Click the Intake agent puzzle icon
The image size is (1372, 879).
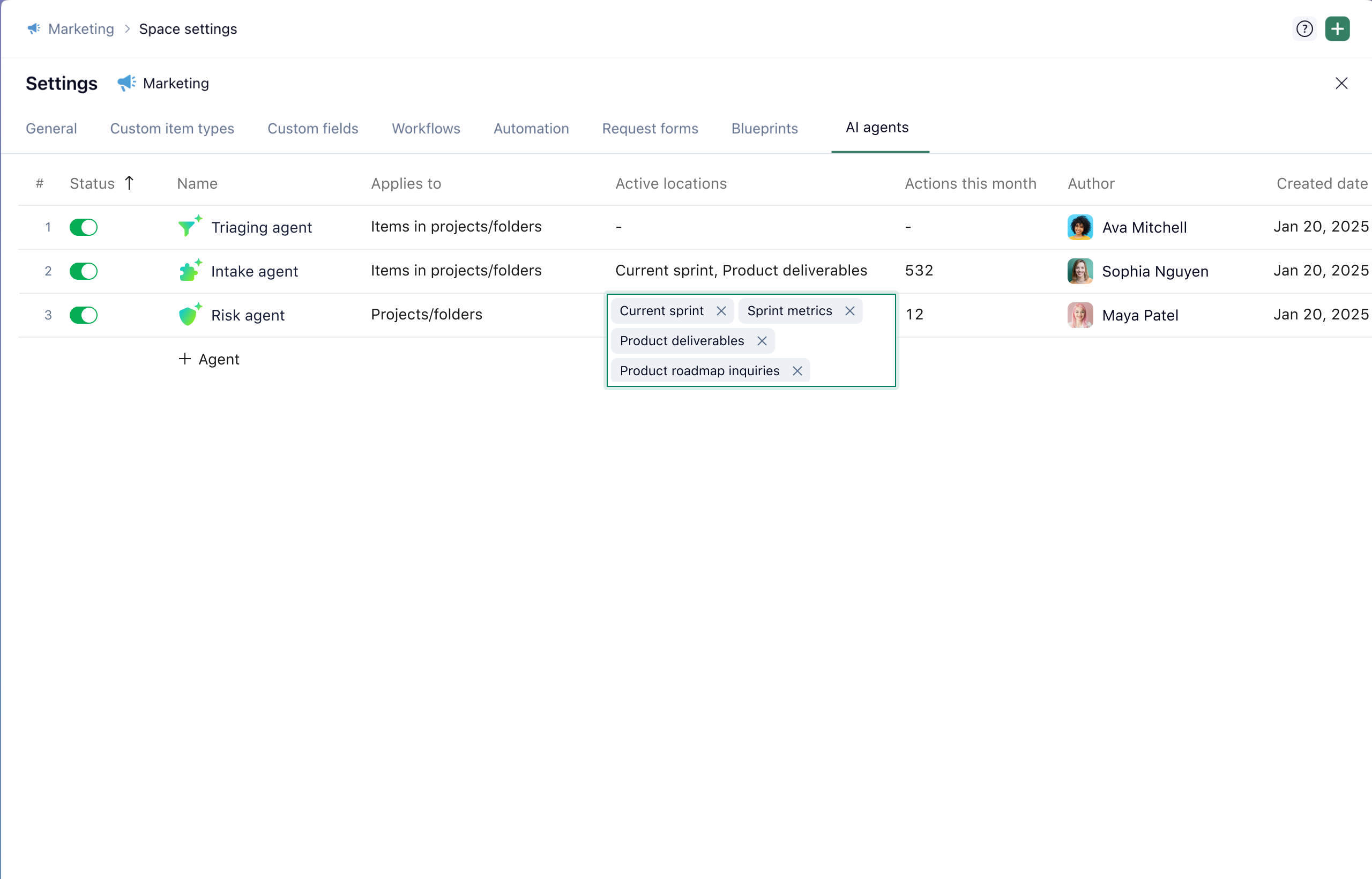click(x=189, y=271)
